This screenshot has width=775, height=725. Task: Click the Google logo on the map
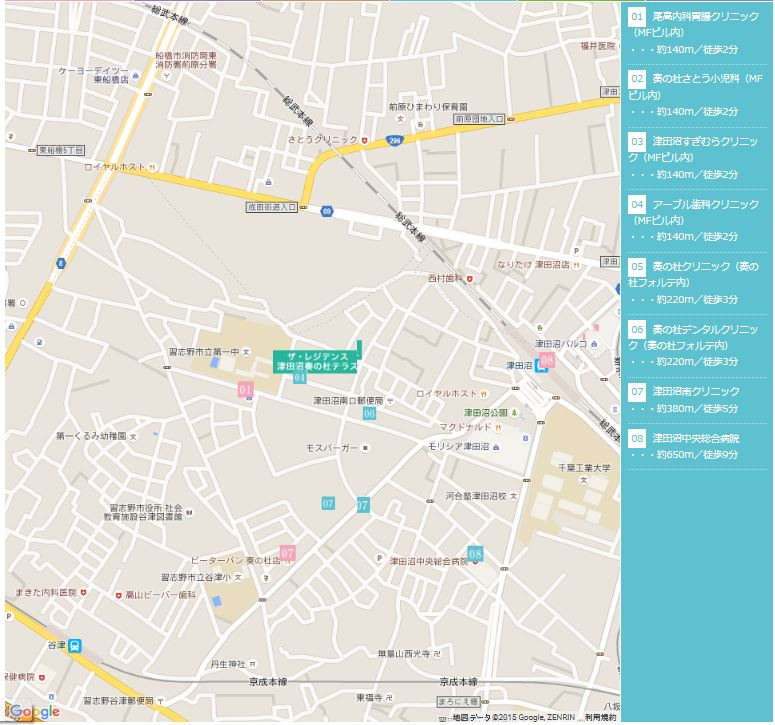(x=34, y=711)
